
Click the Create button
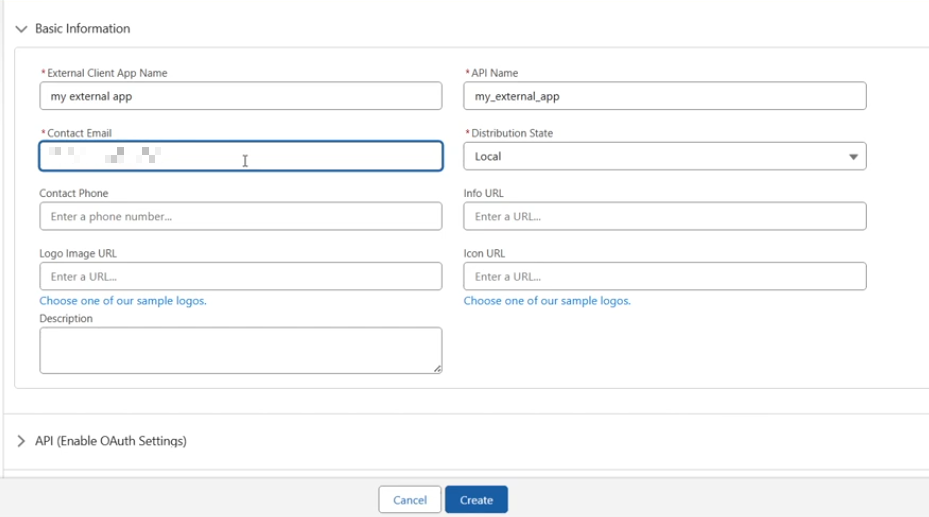[x=476, y=500]
